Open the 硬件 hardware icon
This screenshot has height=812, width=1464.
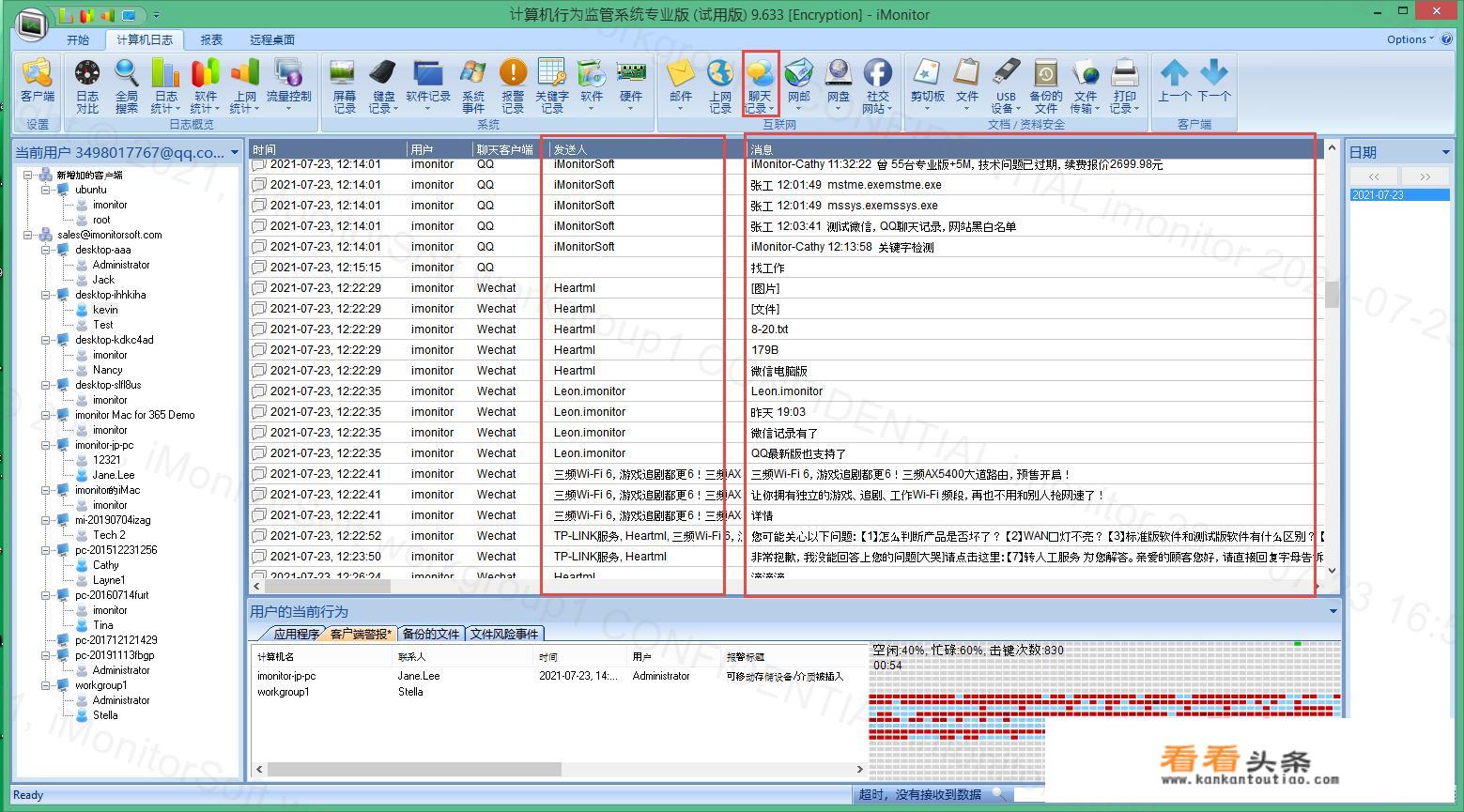point(630,85)
